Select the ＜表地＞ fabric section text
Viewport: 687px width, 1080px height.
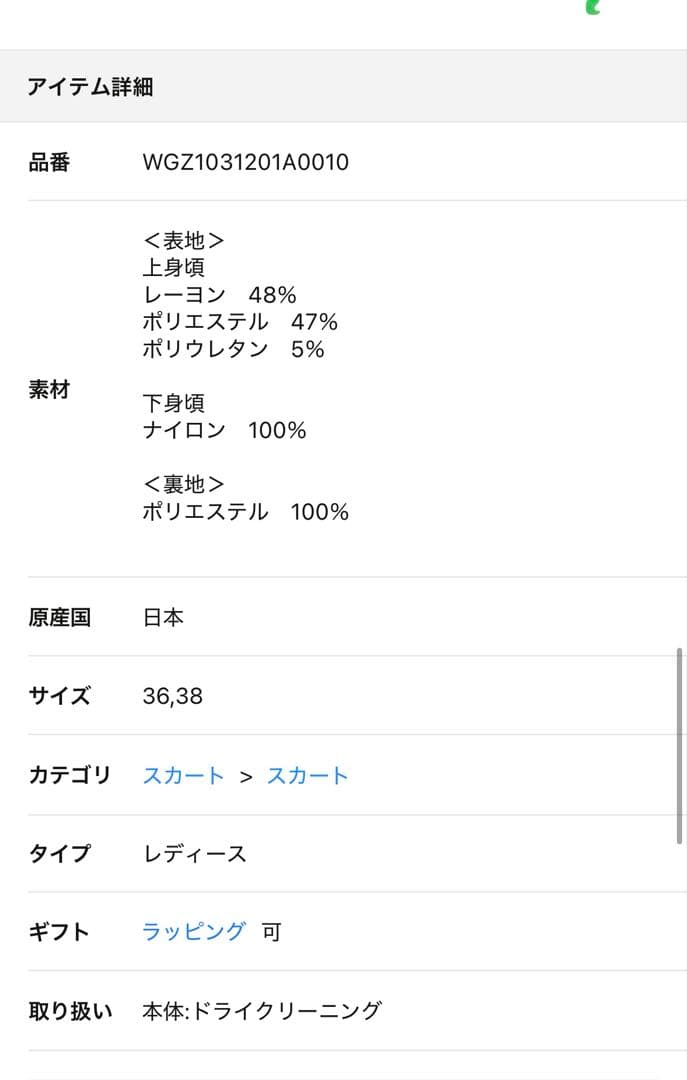(x=187, y=240)
